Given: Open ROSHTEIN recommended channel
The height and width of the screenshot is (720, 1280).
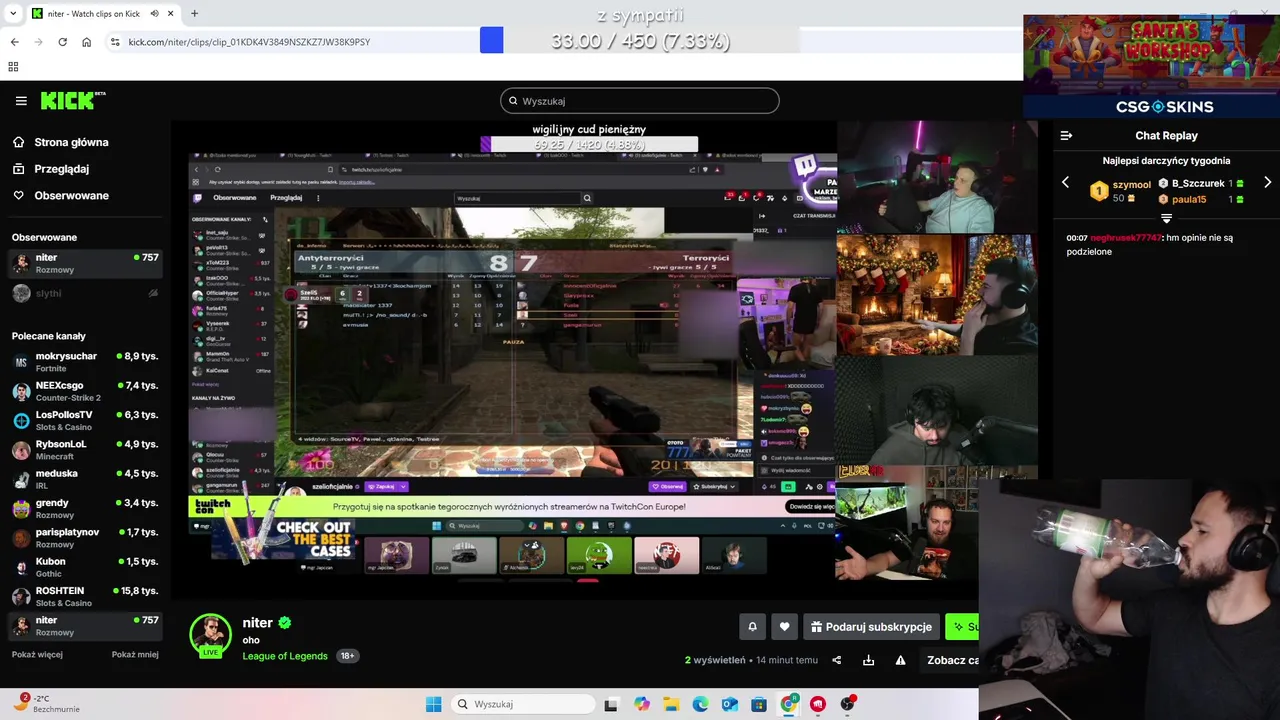Looking at the screenshot, I should click(85, 596).
